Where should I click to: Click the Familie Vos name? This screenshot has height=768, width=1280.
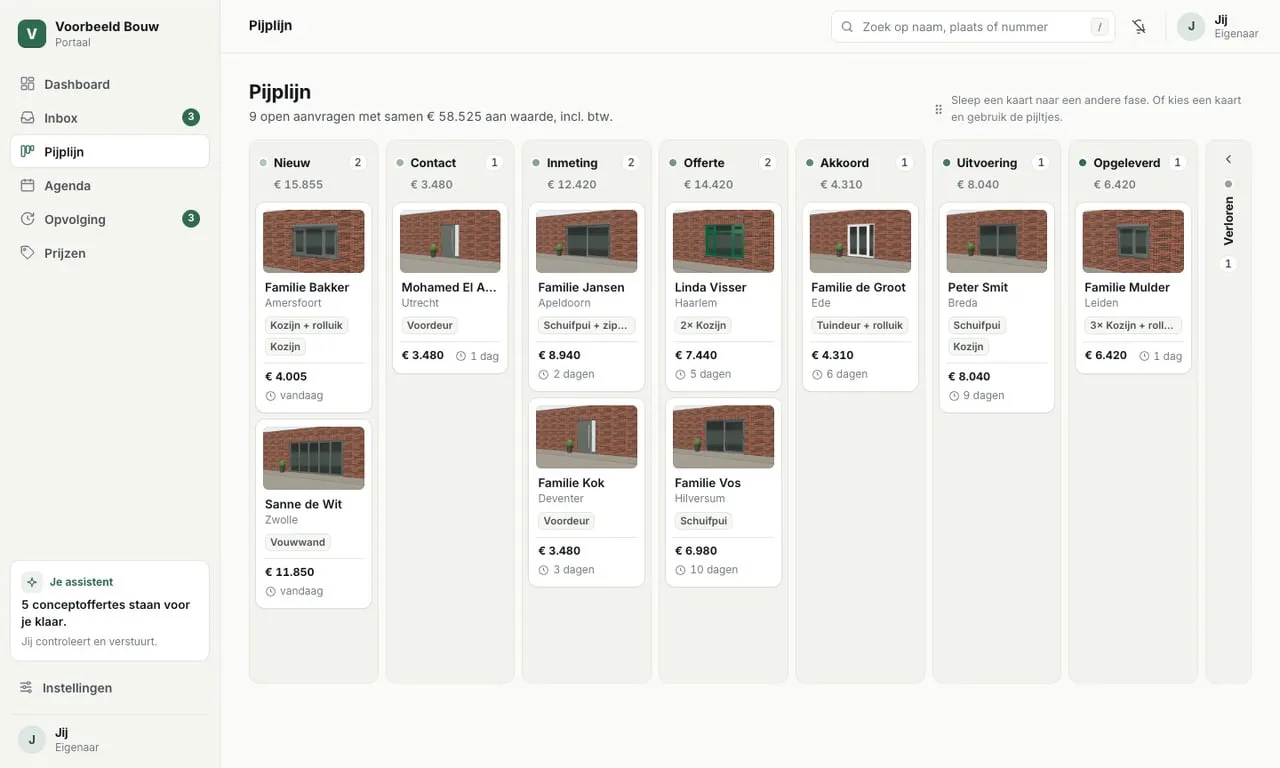(708, 483)
